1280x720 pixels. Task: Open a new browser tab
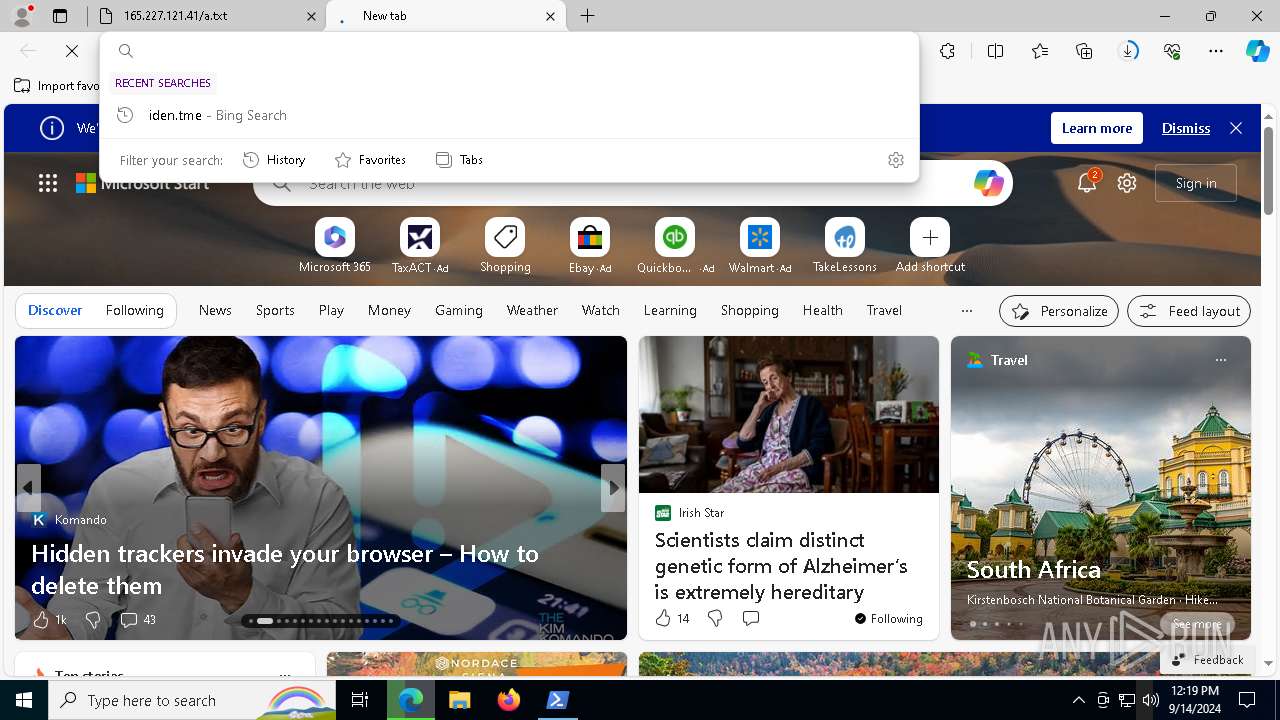pos(588,16)
